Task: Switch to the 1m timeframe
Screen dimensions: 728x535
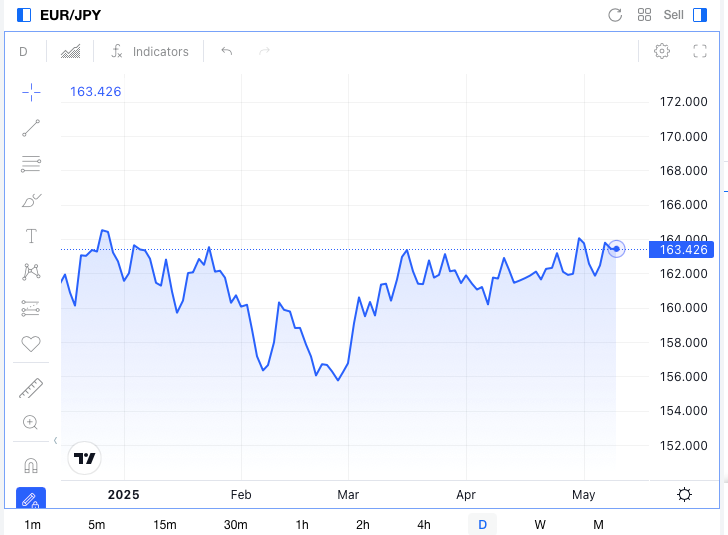Action: [x=32, y=525]
